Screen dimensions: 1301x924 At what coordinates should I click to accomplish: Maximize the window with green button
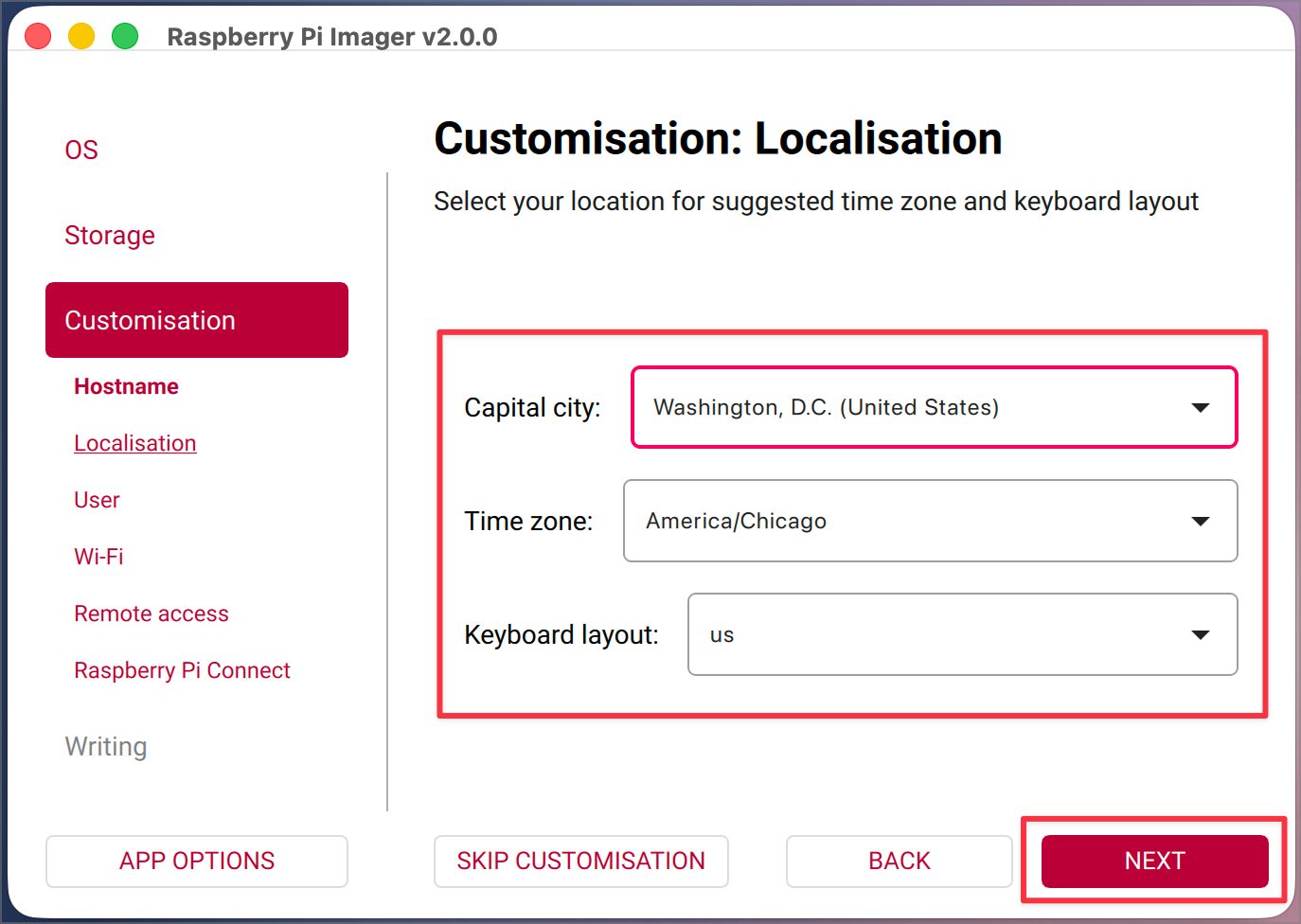coord(125,36)
